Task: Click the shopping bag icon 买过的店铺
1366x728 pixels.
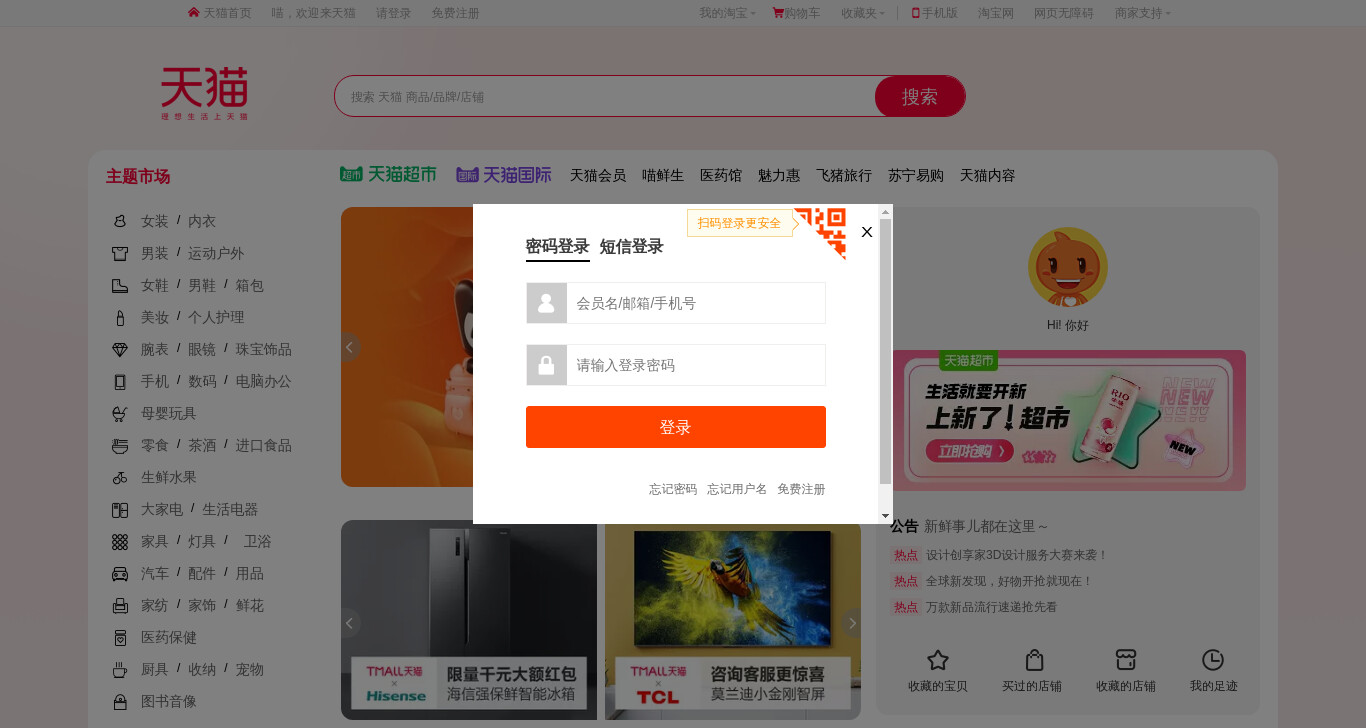Action: coord(1035,660)
